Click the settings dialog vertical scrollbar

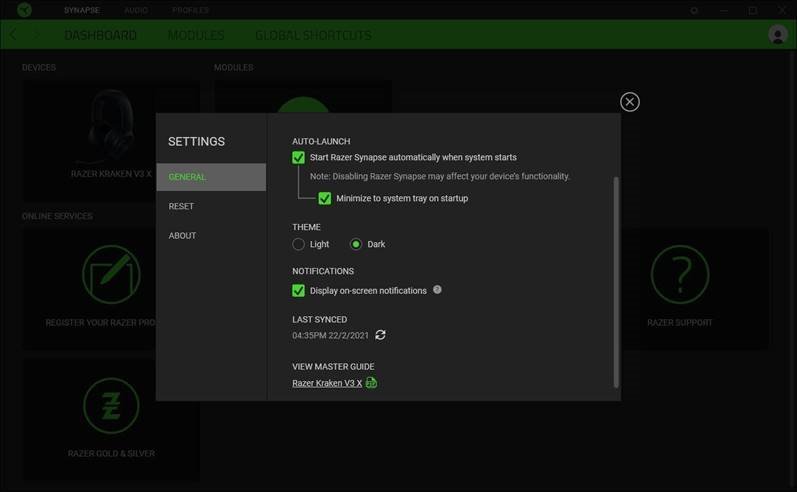(x=616, y=283)
